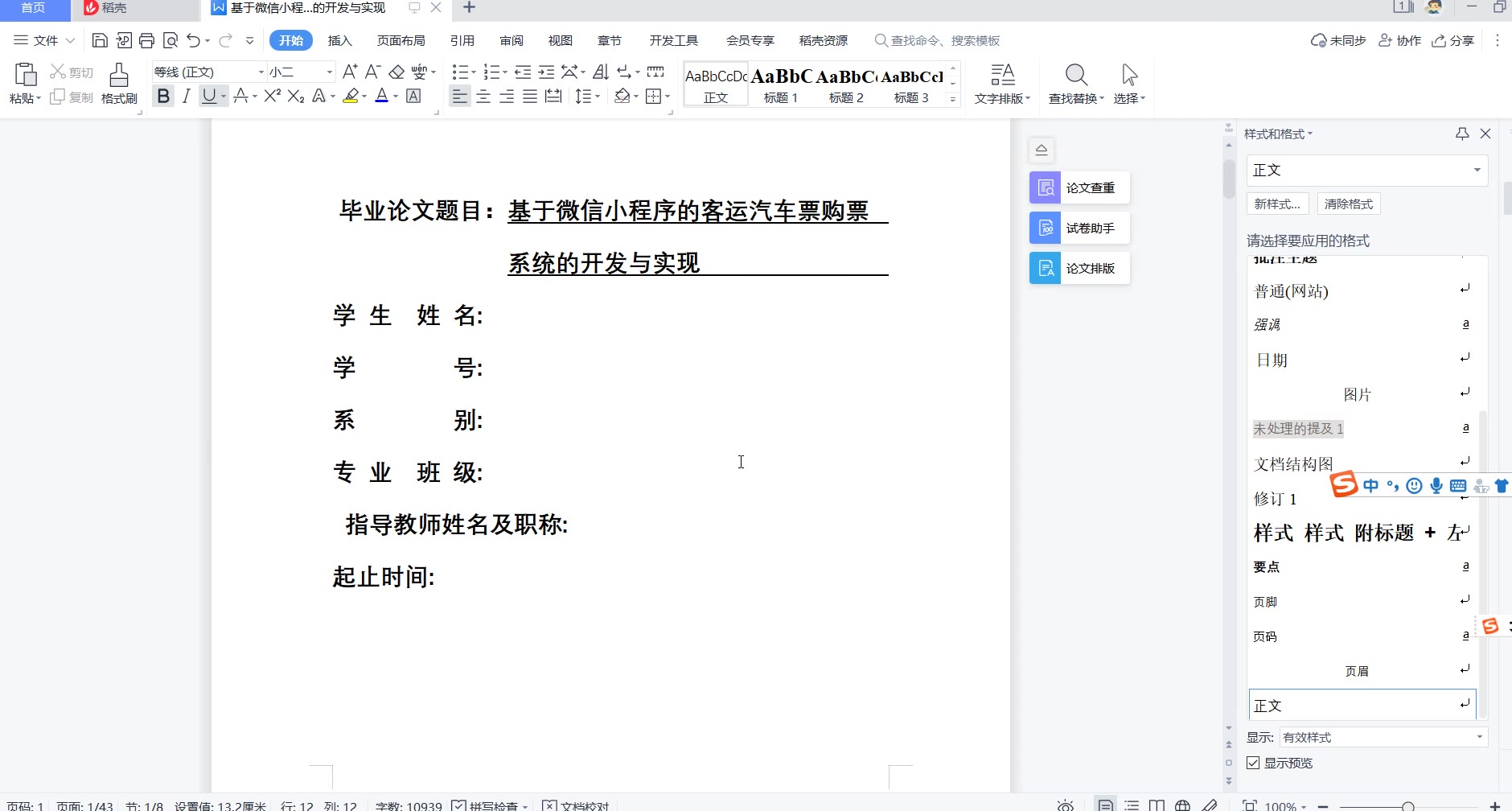Increase paragraph indent

[546, 72]
